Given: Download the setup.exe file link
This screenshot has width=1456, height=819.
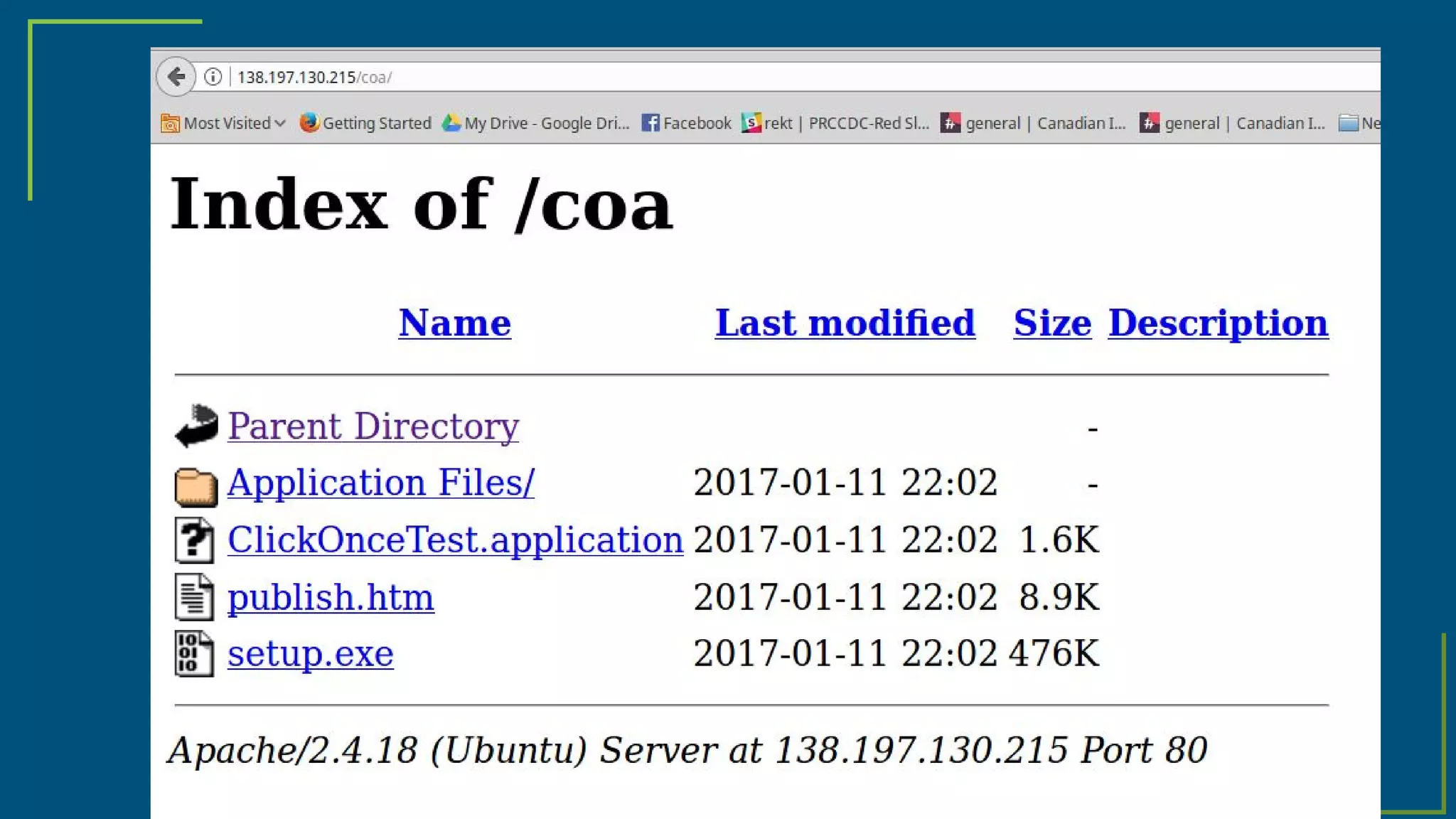Looking at the screenshot, I should point(310,653).
